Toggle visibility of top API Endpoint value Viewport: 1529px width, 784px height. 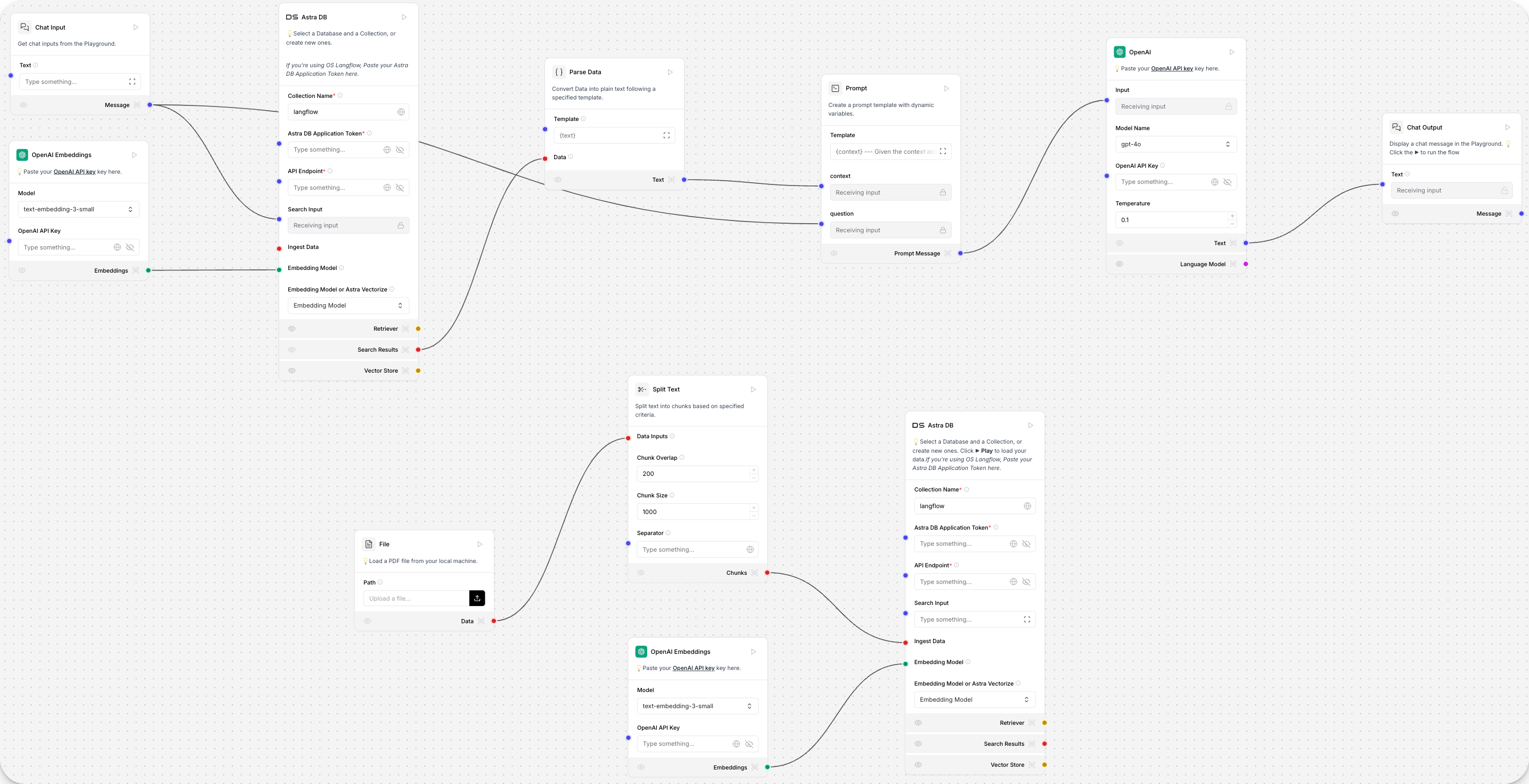click(x=400, y=188)
